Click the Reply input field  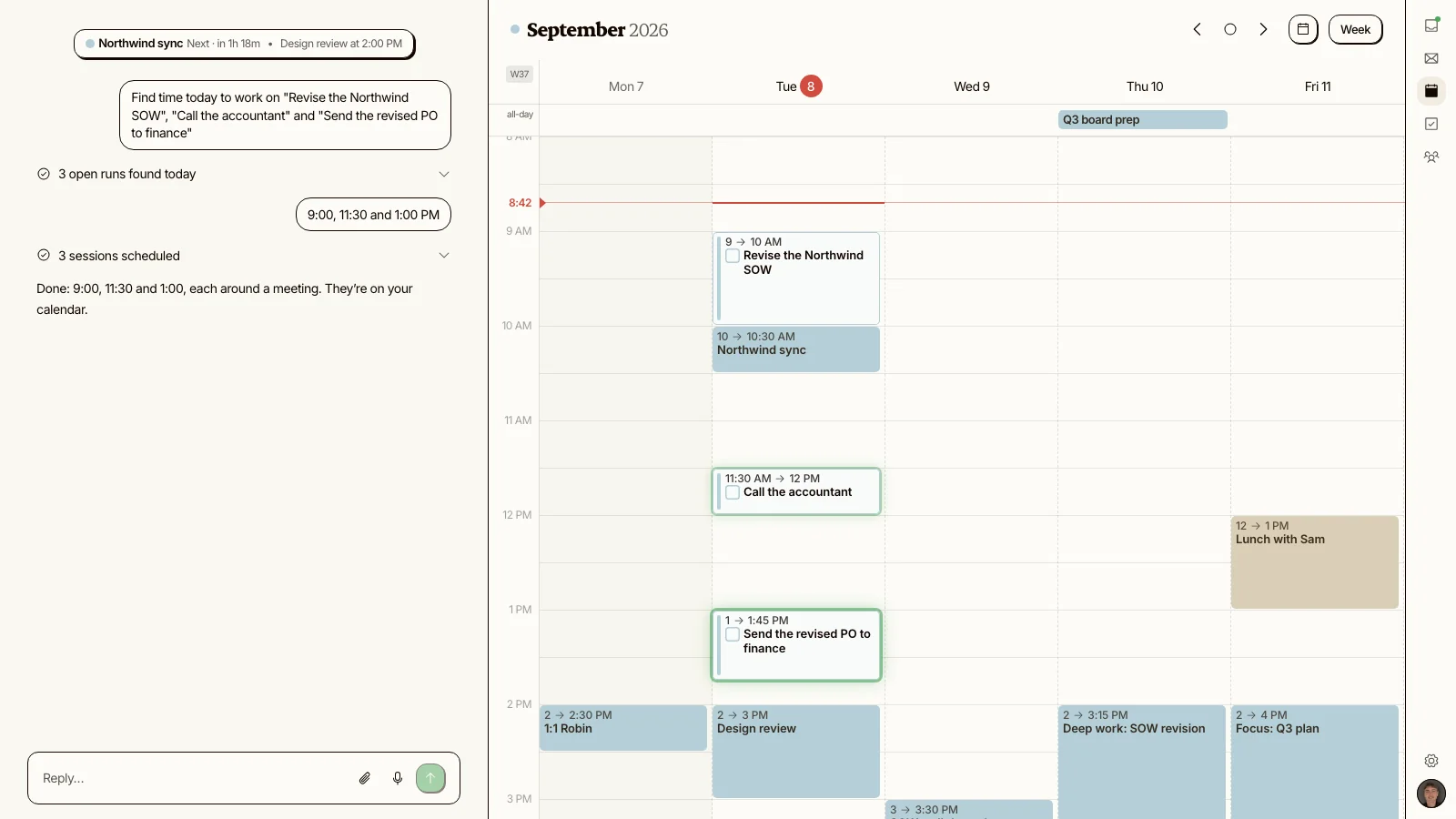pos(191,778)
